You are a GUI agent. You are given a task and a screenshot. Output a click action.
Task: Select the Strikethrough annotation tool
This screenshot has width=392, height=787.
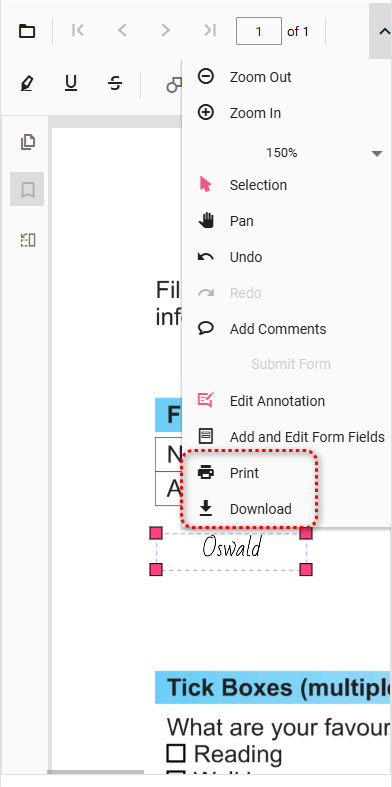tap(115, 83)
